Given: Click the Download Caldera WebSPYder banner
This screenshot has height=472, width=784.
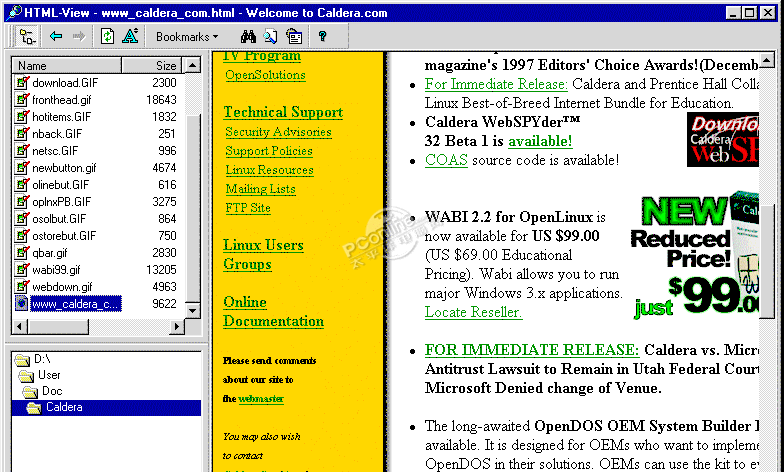Looking at the screenshot, I should coord(722,140).
